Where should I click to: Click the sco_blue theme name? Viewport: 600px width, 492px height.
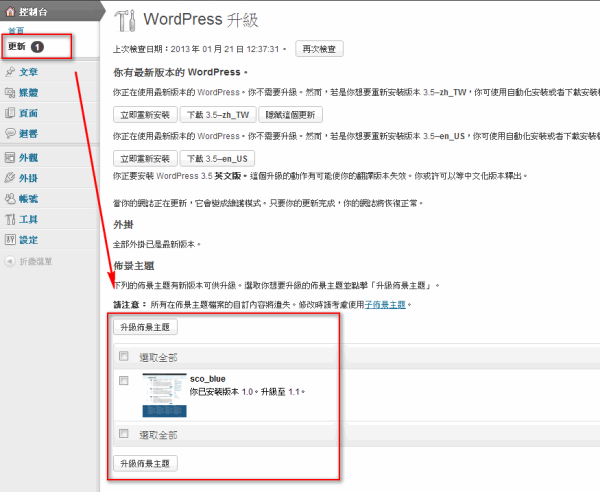pyautogui.click(x=207, y=379)
